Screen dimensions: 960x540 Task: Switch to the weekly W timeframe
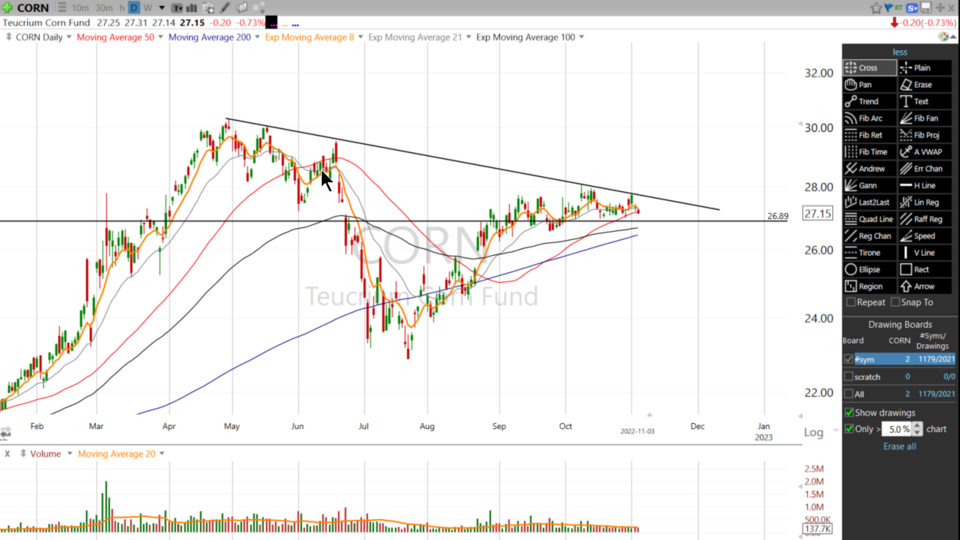coord(148,8)
